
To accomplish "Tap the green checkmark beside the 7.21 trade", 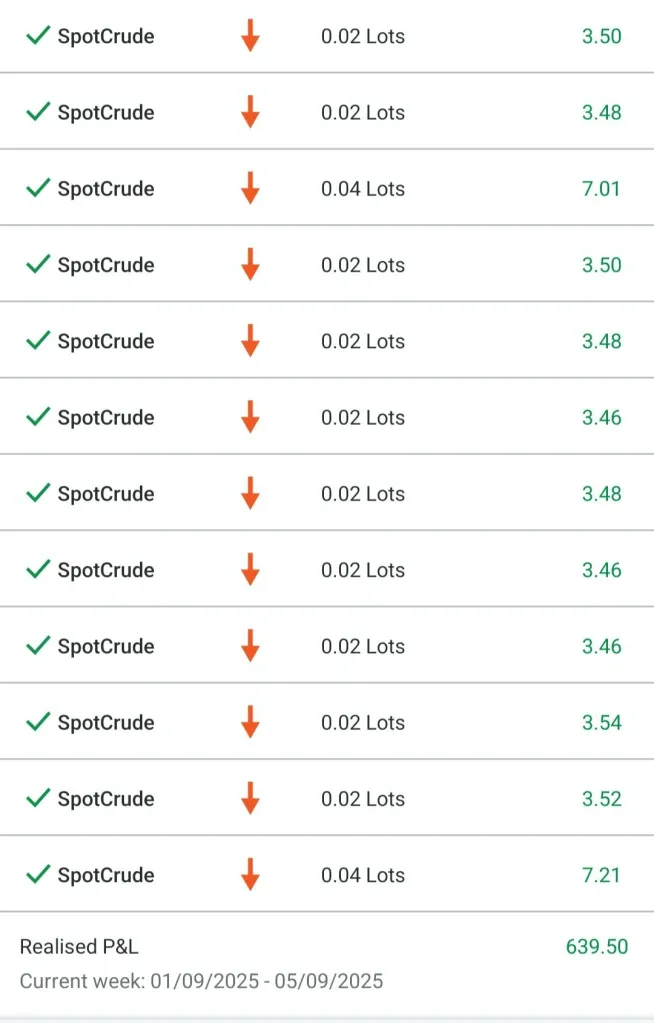I will [38, 875].
